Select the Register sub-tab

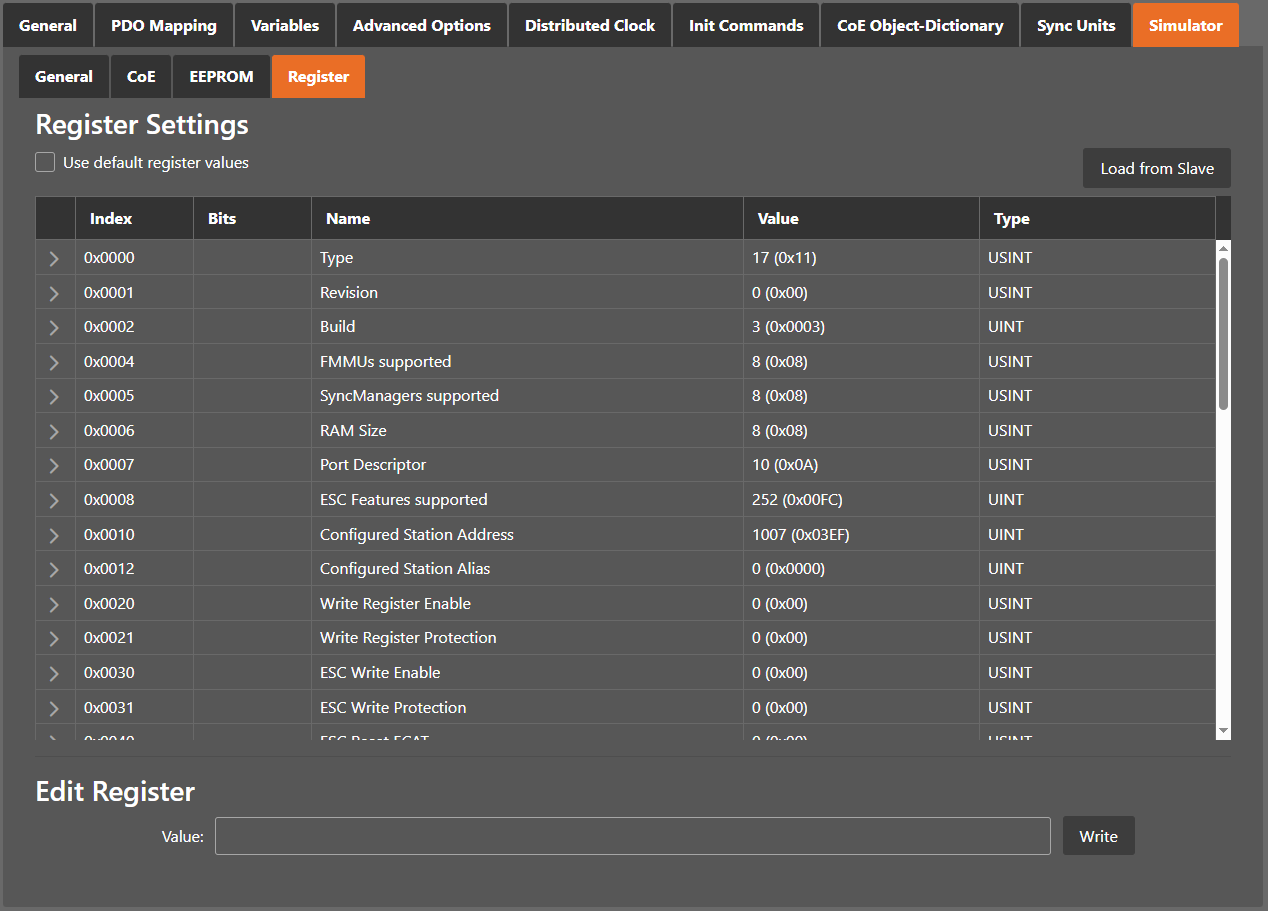pyautogui.click(x=319, y=76)
